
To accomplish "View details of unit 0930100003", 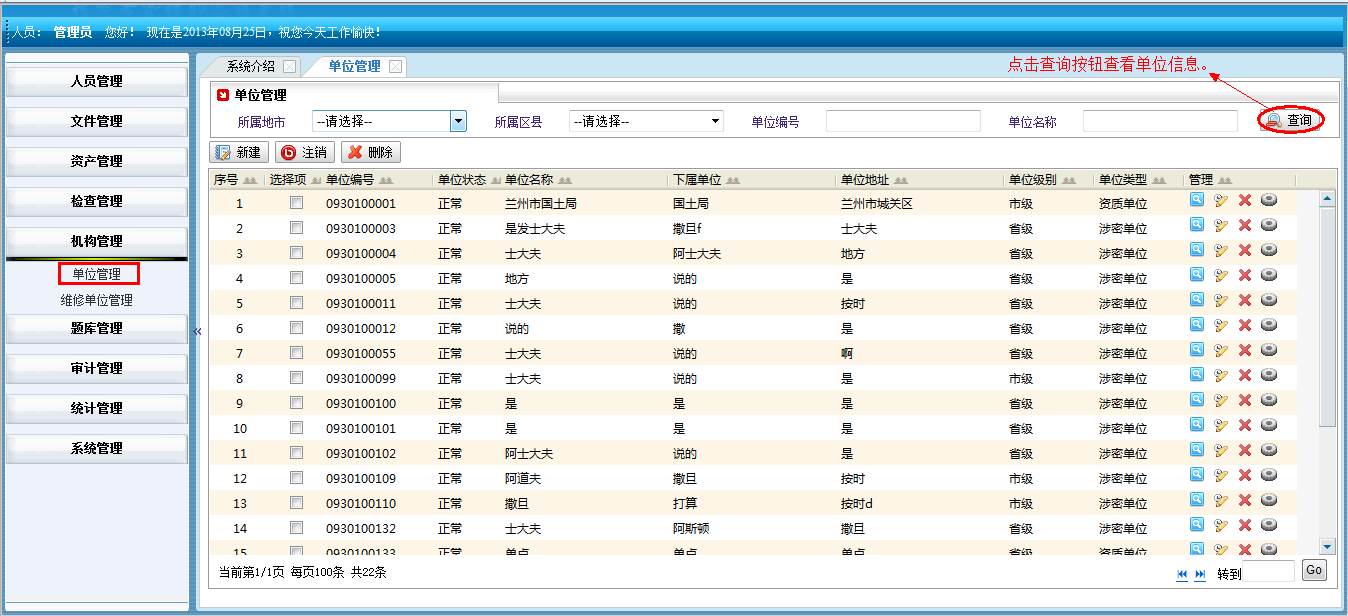I will pyautogui.click(x=1197, y=224).
